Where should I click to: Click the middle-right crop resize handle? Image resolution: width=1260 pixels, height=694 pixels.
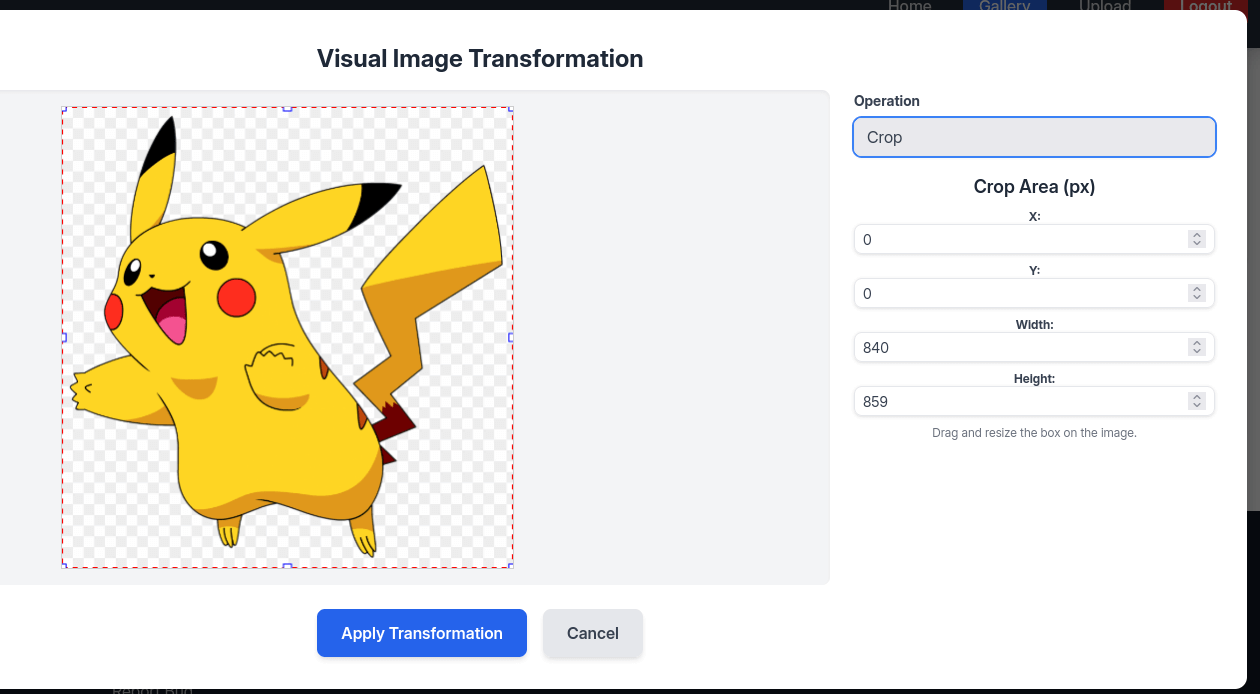click(x=511, y=337)
